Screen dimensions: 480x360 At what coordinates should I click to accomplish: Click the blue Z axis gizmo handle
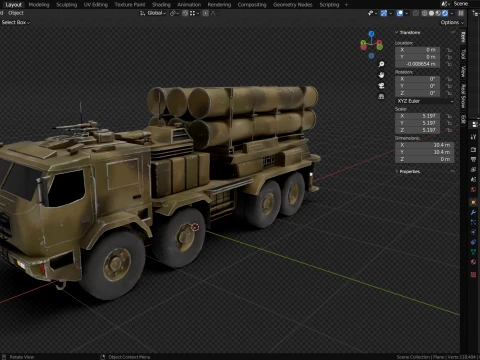[371, 34]
